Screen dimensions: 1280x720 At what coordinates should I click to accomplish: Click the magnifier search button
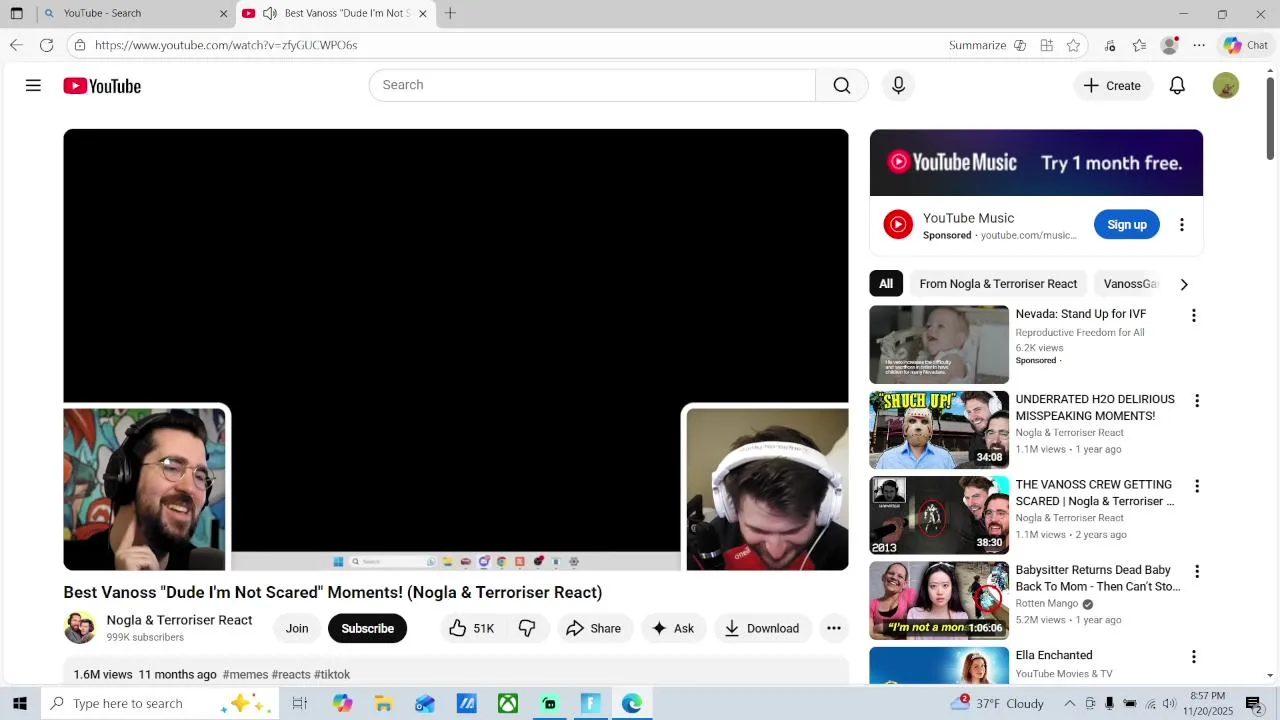tap(842, 85)
